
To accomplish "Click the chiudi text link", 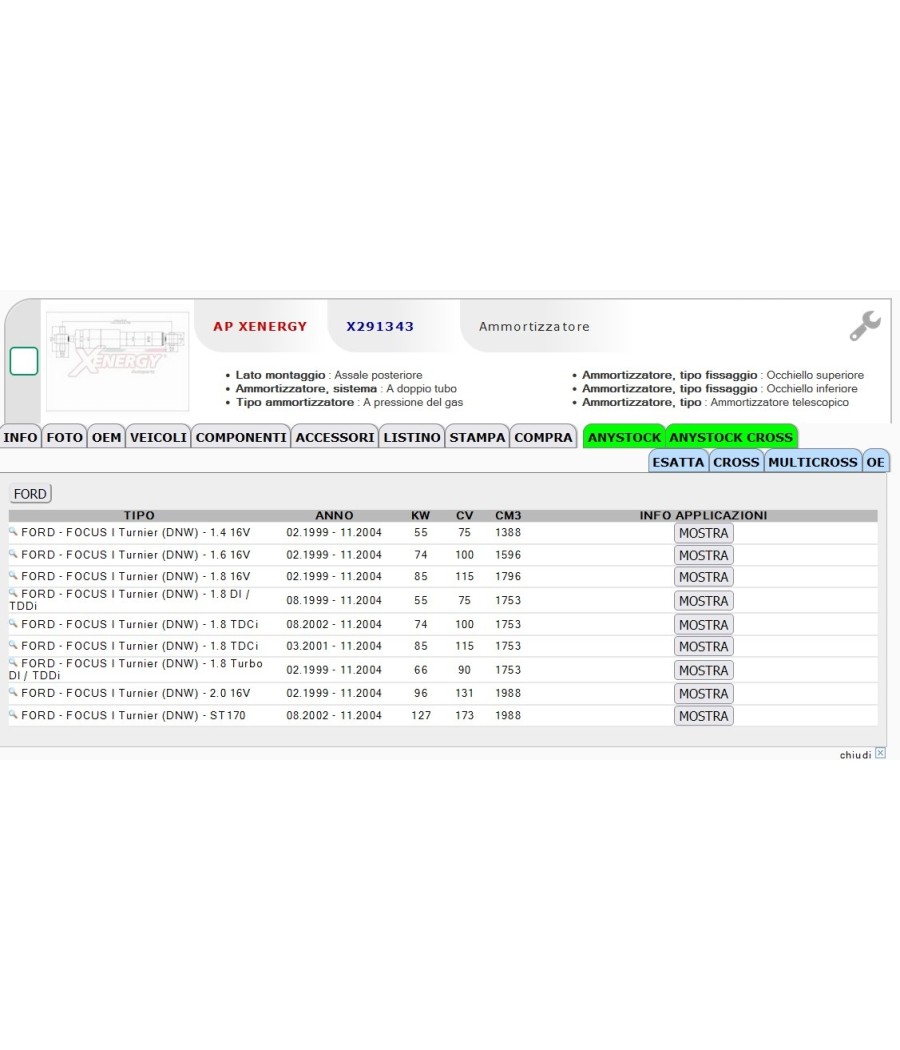I will pos(855,755).
